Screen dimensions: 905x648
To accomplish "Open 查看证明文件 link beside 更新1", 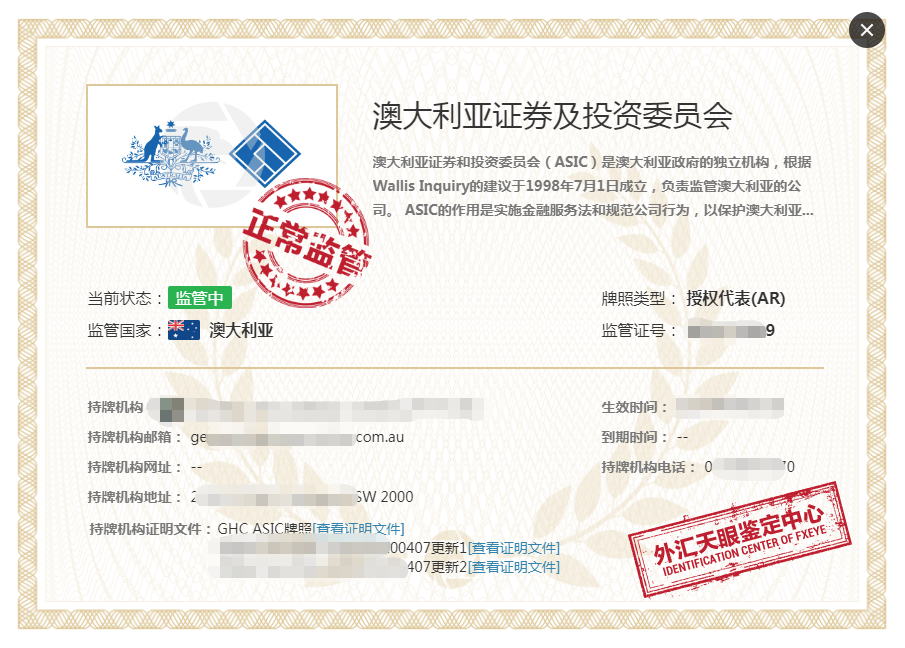I will pos(514,548).
